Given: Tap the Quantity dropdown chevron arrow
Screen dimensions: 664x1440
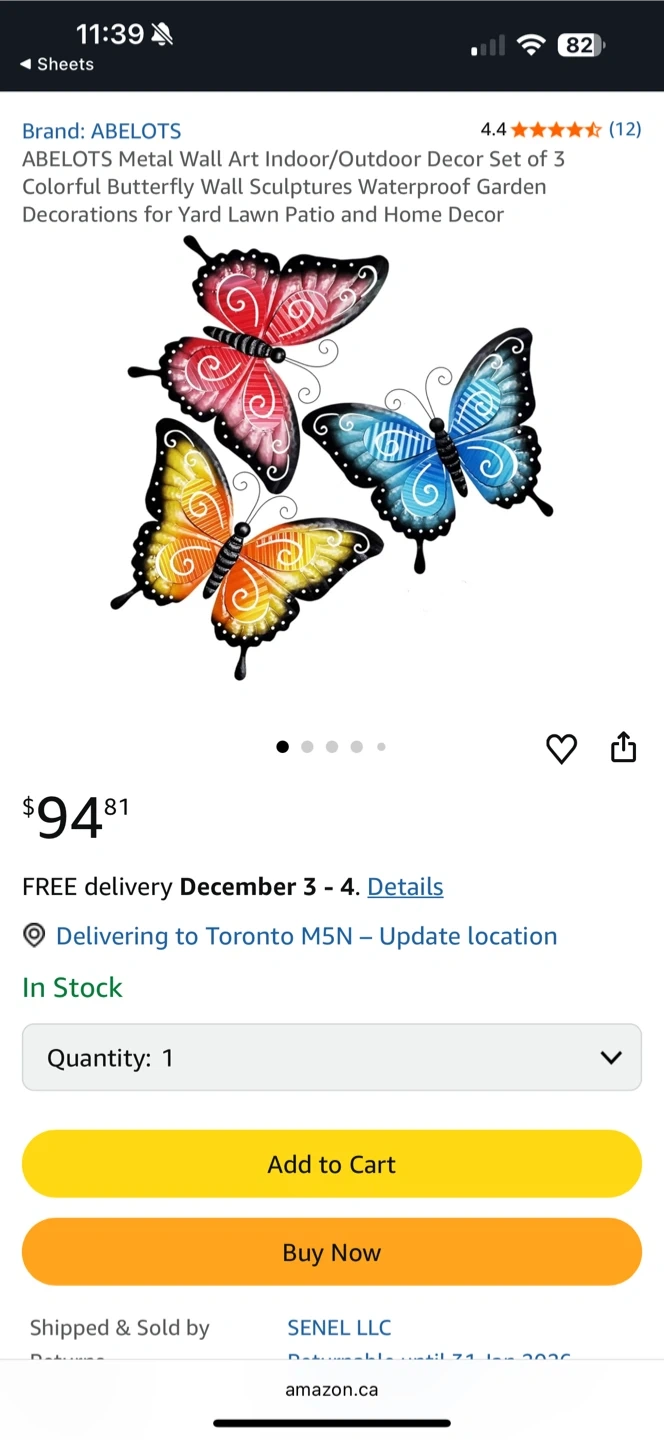Looking at the screenshot, I should 611,1057.
